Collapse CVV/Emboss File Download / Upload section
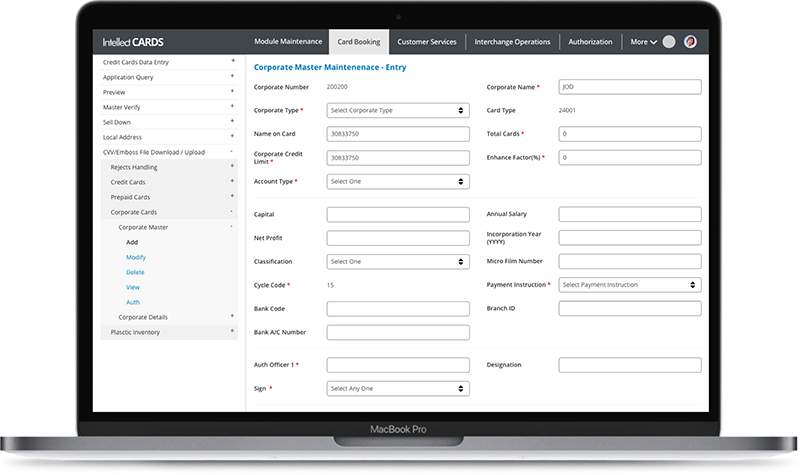This screenshot has height=475, width=800. (x=232, y=151)
